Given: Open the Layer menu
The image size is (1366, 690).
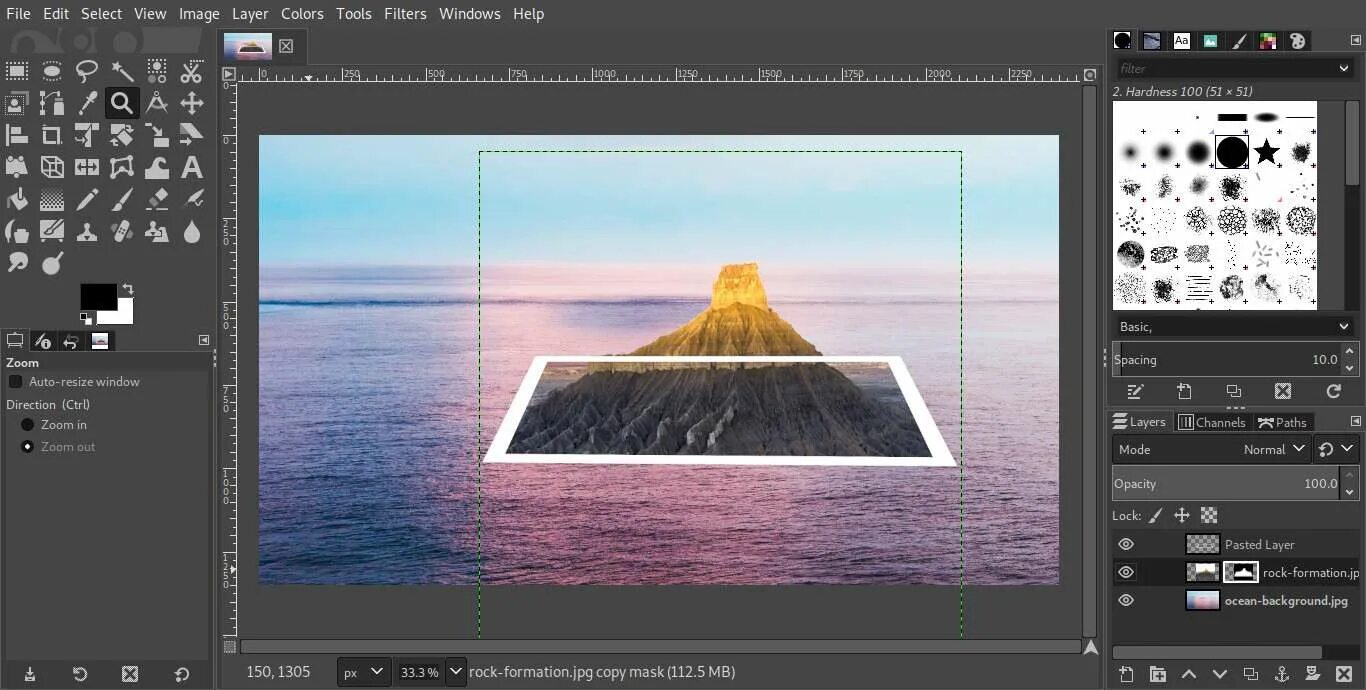Looking at the screenshot, I should (x=250, y=14).
